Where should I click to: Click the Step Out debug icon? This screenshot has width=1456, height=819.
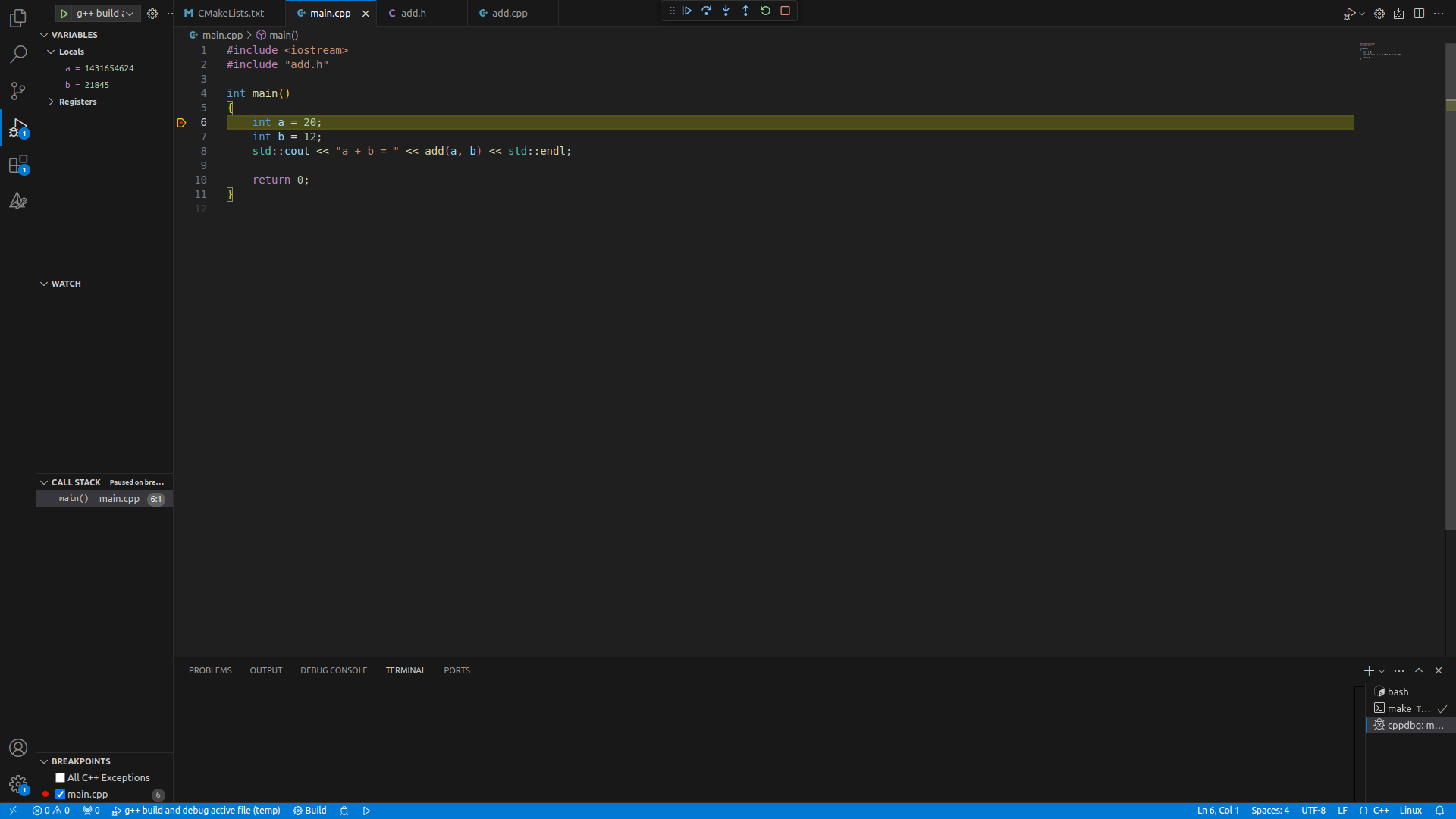(x=746, y=11)
